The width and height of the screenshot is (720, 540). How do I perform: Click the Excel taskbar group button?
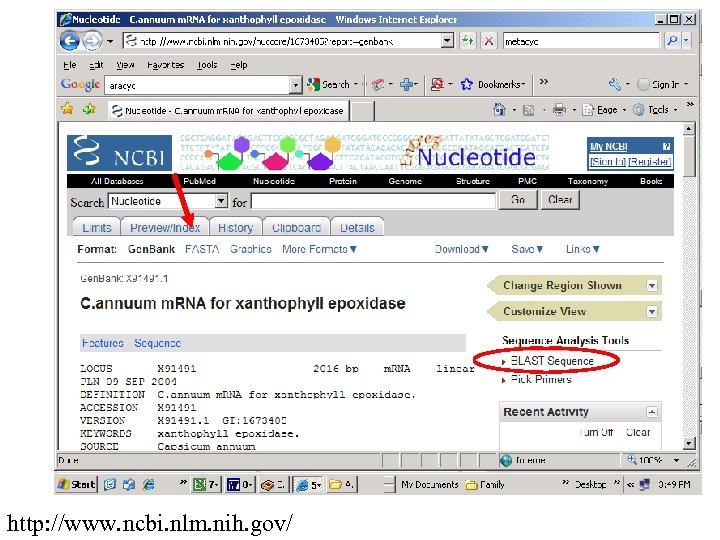(x=206, y=484)
